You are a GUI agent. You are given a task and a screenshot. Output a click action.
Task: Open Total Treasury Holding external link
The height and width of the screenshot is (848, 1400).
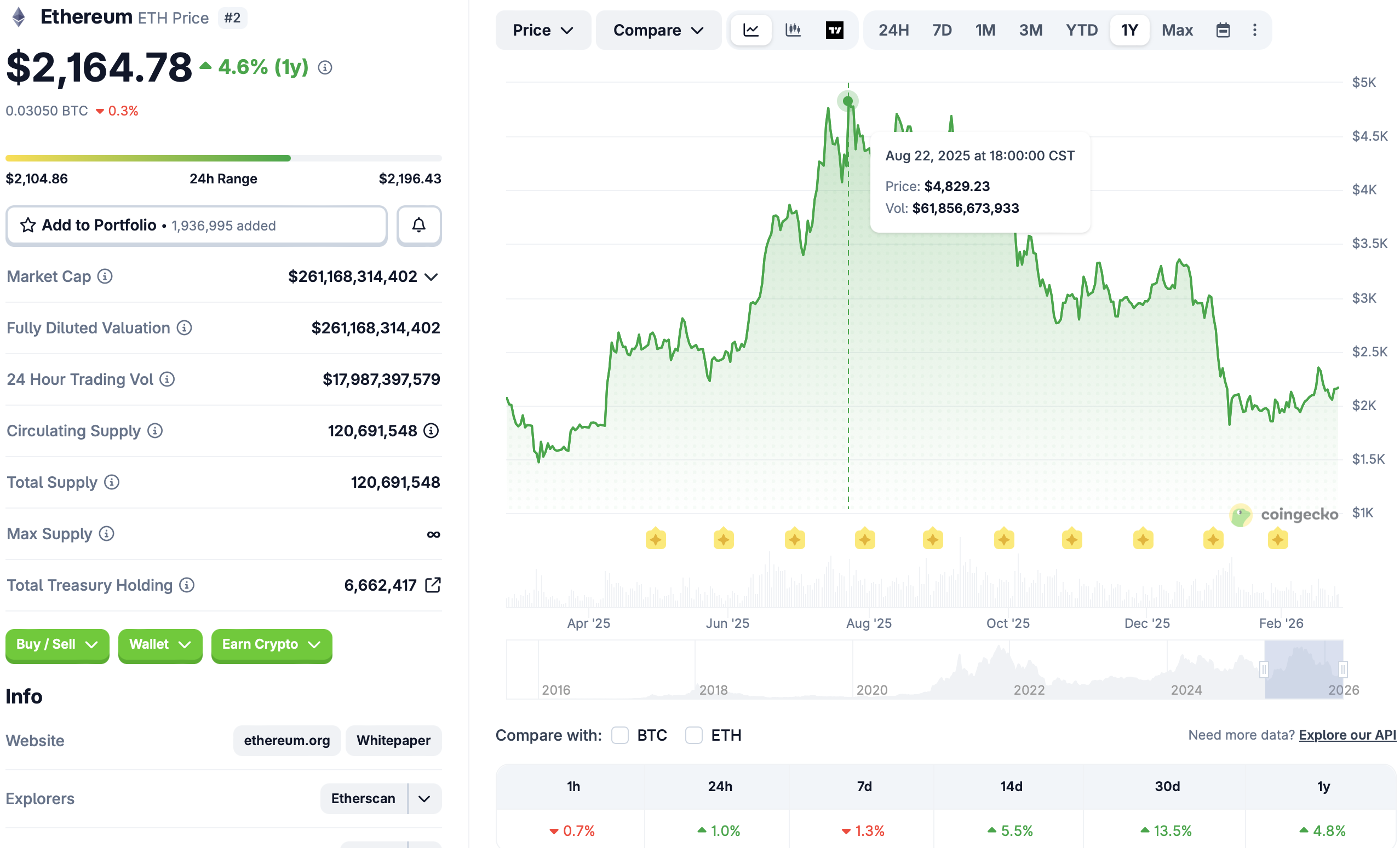point(433,585)
